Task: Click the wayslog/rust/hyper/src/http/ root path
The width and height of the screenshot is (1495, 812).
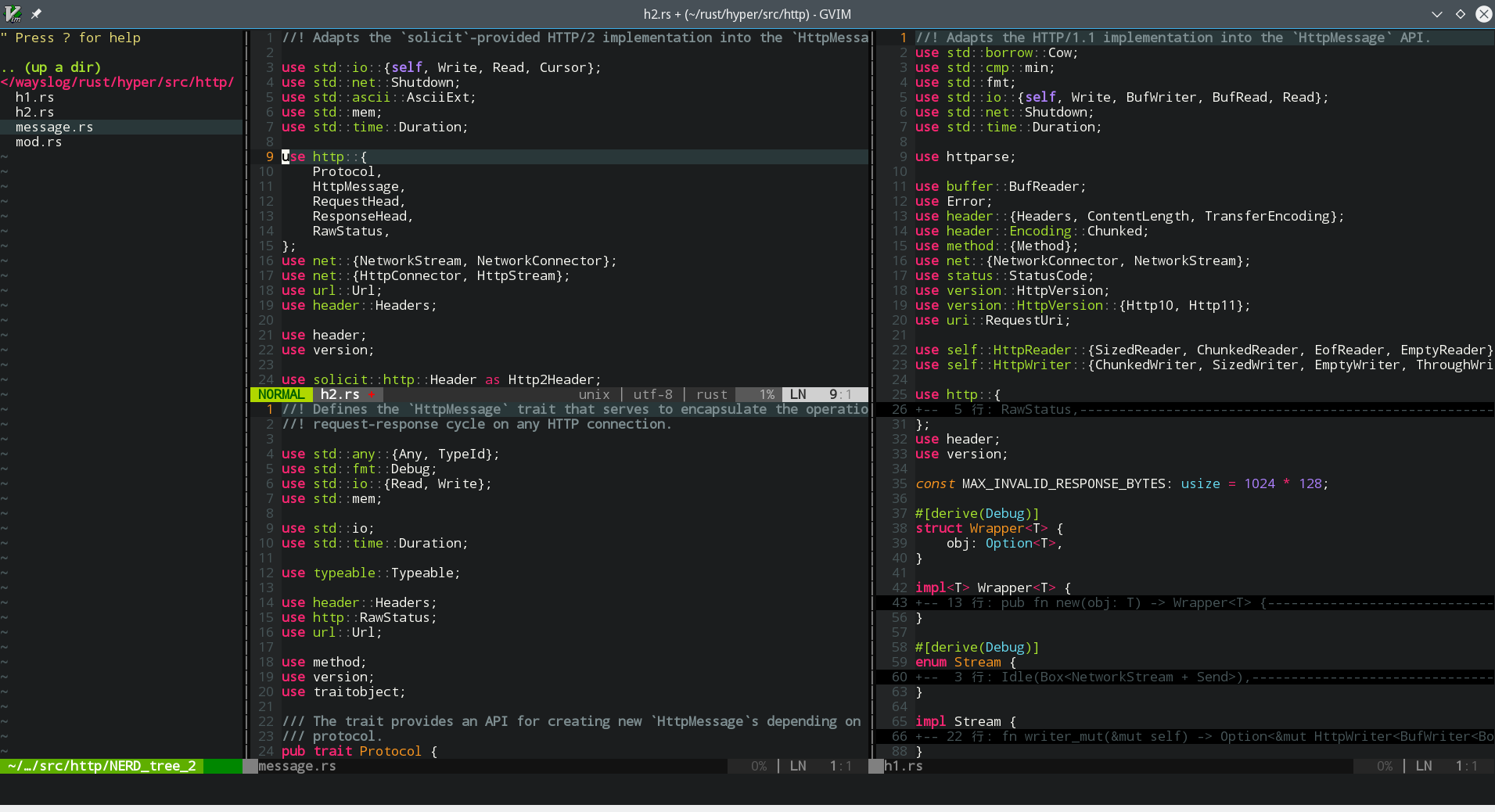Action: click(x=117, y=83)
